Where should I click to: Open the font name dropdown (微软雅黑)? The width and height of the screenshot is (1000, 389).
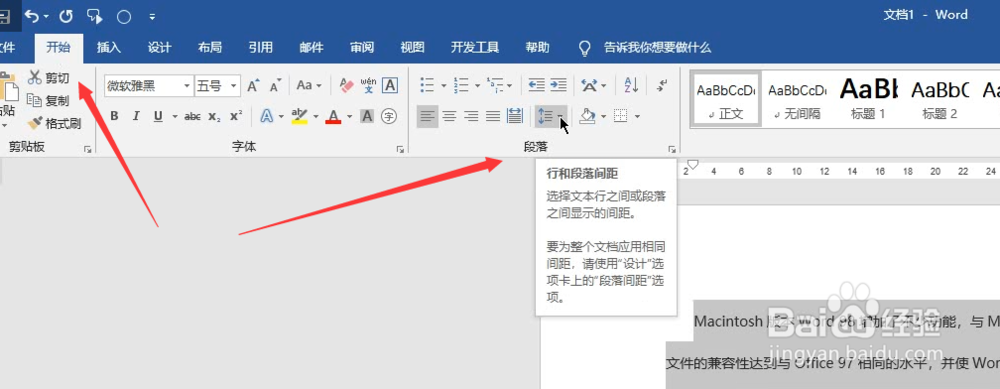[187, 85]
